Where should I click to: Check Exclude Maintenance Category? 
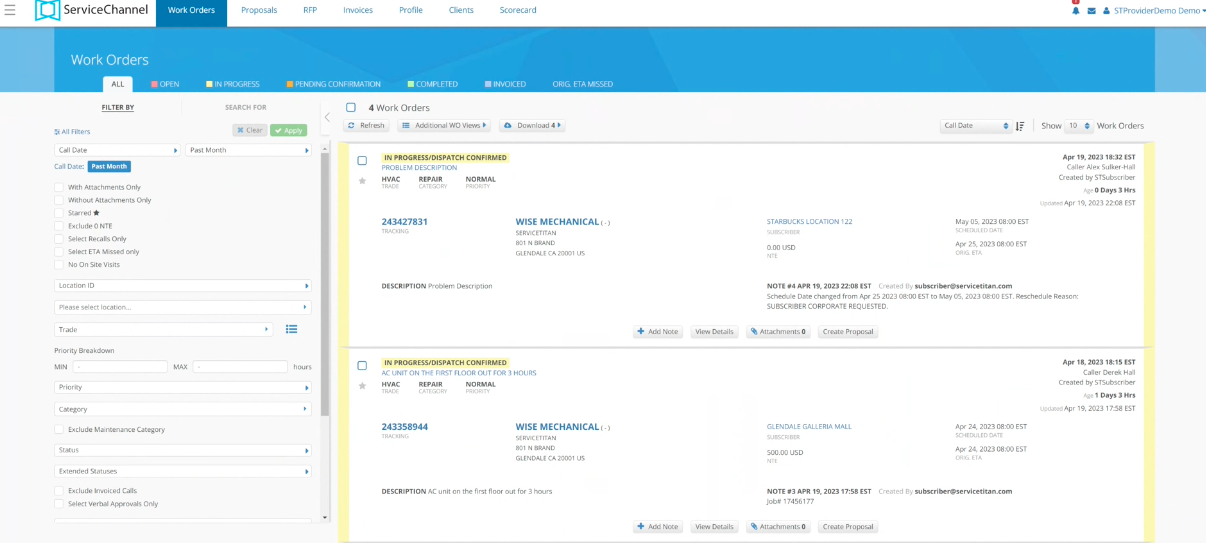click(x=59, y=430)
